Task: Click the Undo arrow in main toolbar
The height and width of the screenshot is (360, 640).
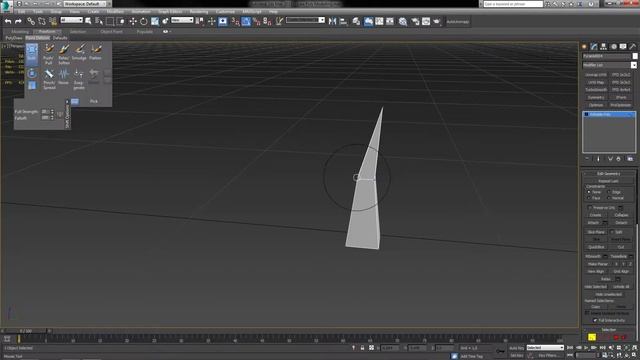Action: click(8, 21)
